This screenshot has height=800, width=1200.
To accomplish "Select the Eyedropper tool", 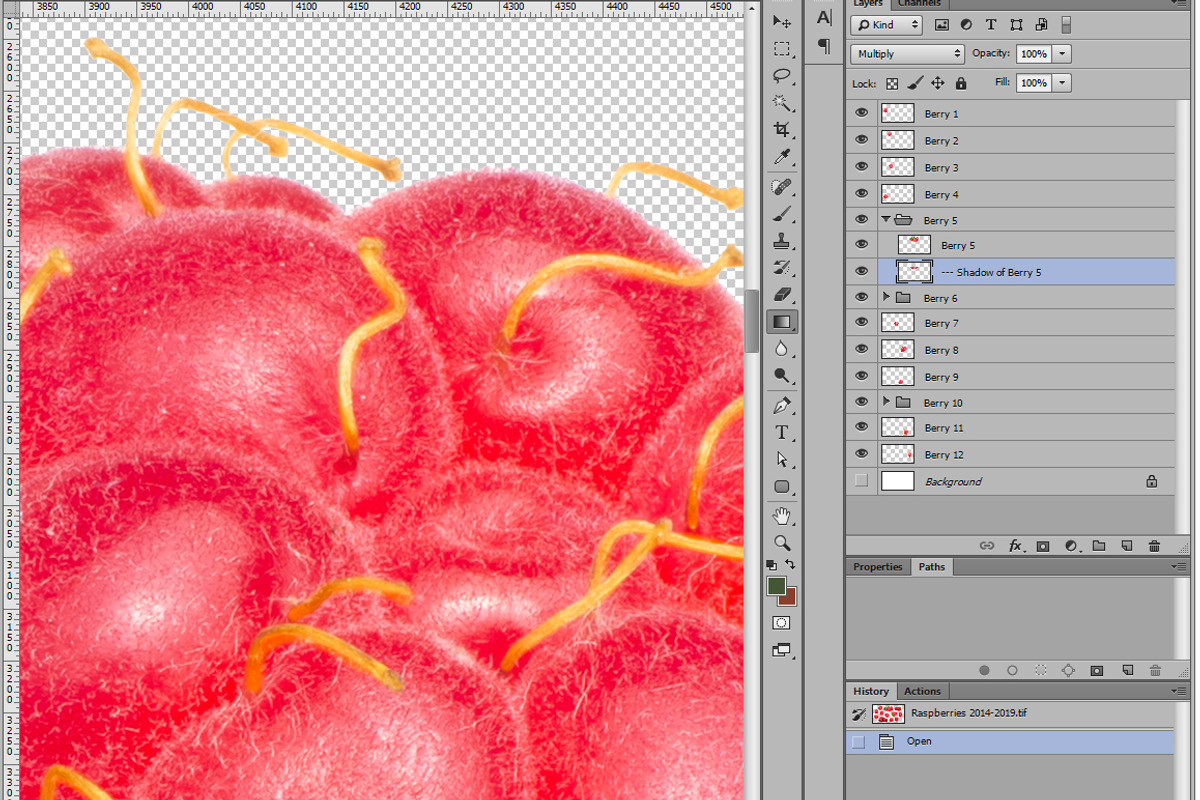I will (782, 157).
